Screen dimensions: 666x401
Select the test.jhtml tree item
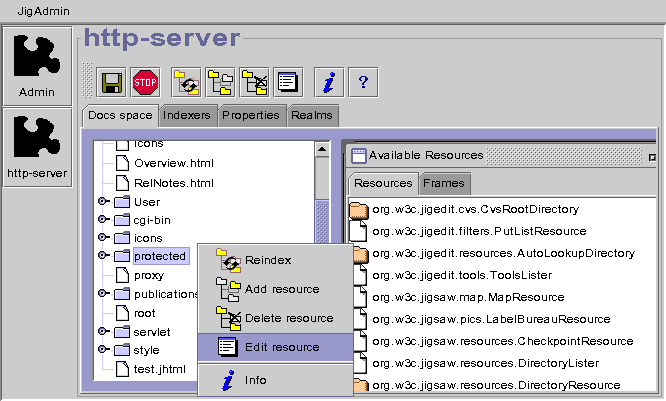pyautogui.click(x=160, y=369)
